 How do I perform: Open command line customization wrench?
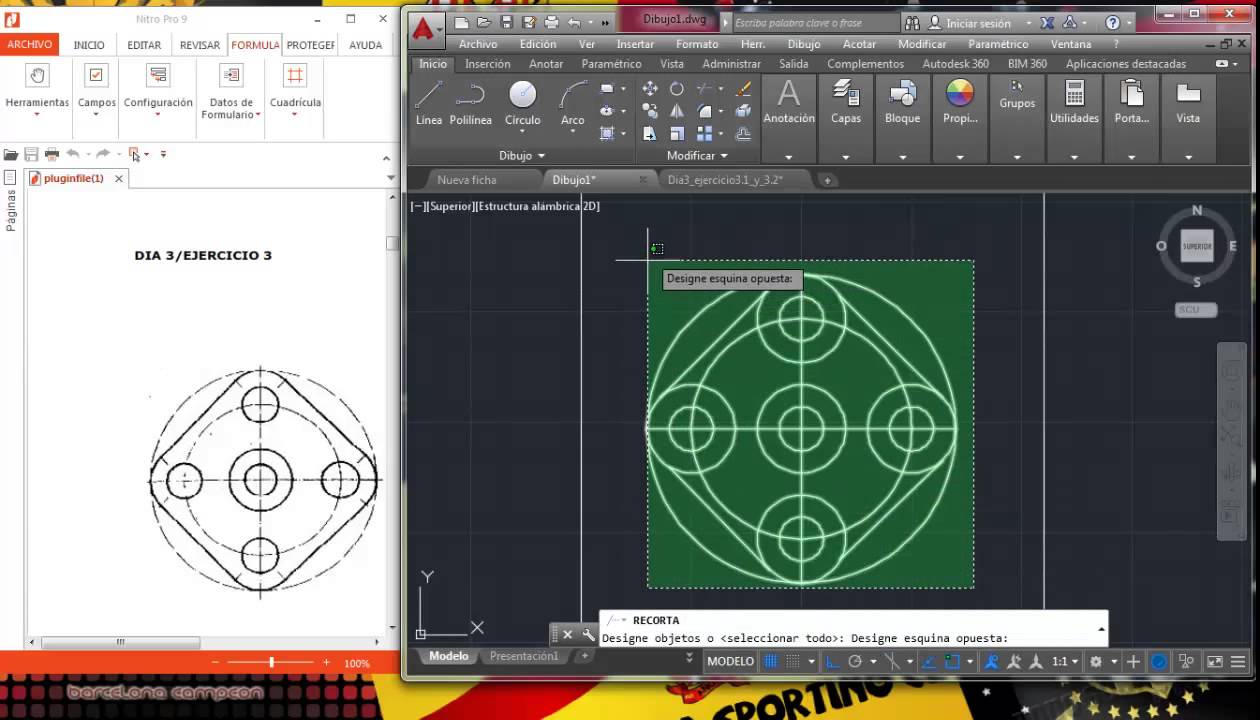588,634
